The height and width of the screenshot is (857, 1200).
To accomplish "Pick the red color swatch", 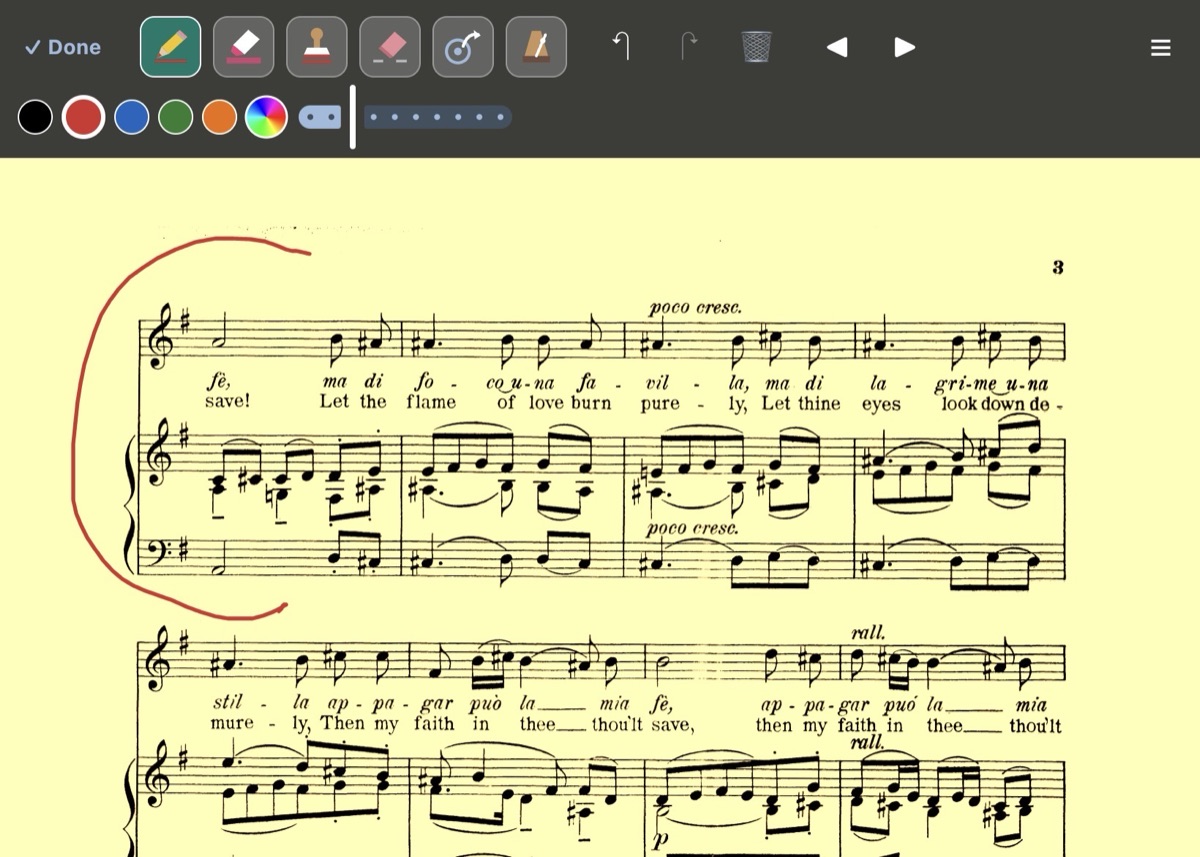I will click(83, 117).
